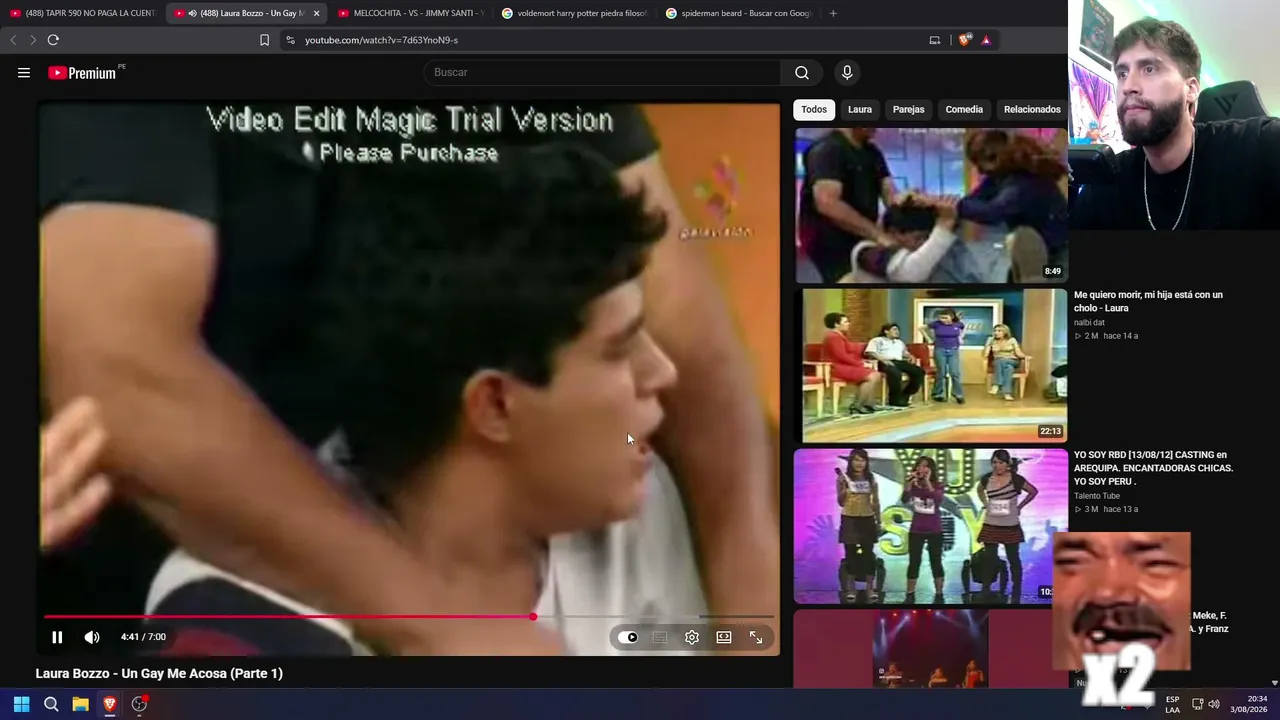
Task: Click the YouTube search field
Action: click(603, 72)
